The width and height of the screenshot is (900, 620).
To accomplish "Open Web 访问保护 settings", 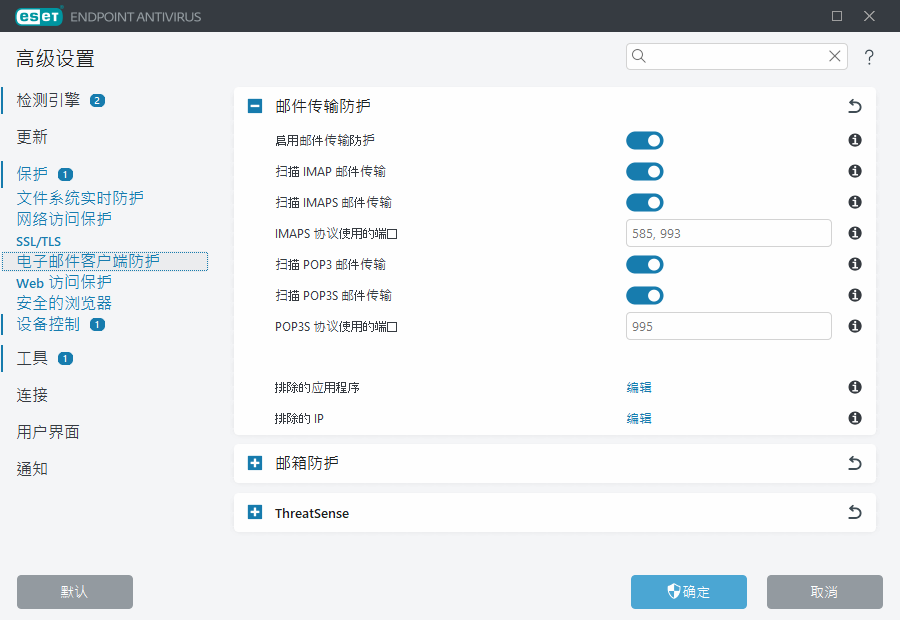I will (x=64, y=282).
